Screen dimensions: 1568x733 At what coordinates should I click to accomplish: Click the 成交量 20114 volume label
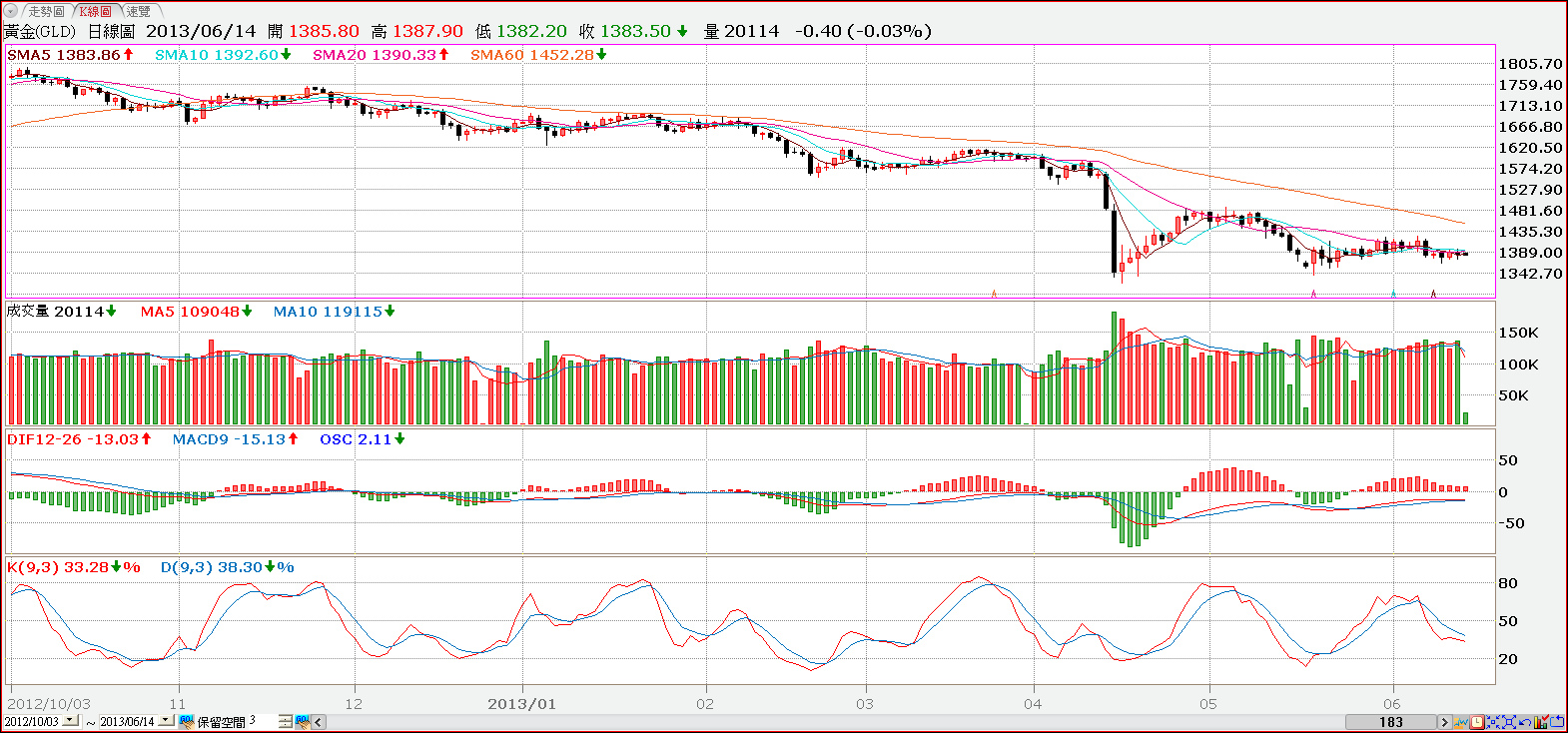(x=61, y=312)
